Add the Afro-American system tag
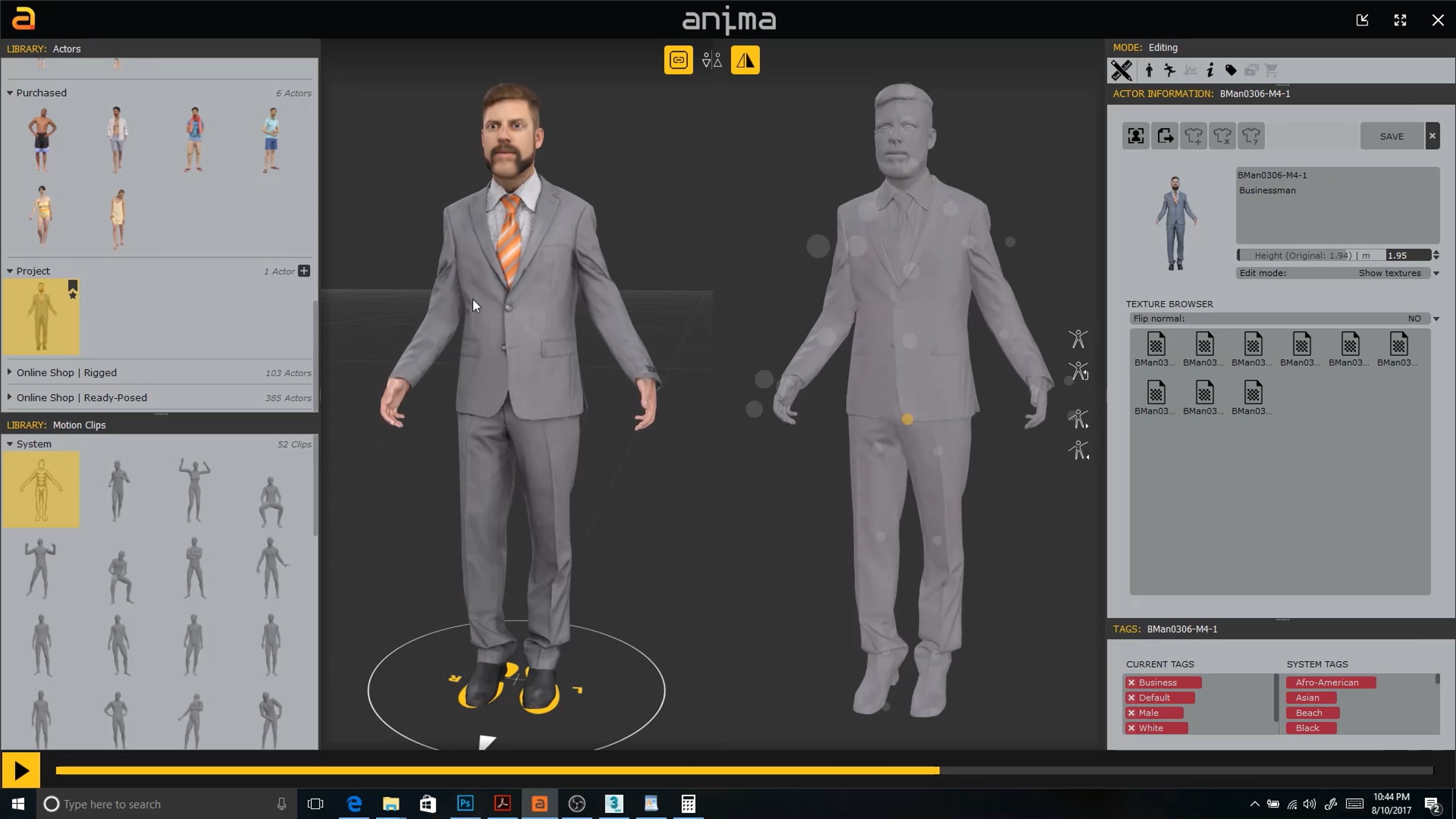The width and height of the screenshot is (1456, 819). (x=1330, y=682)
